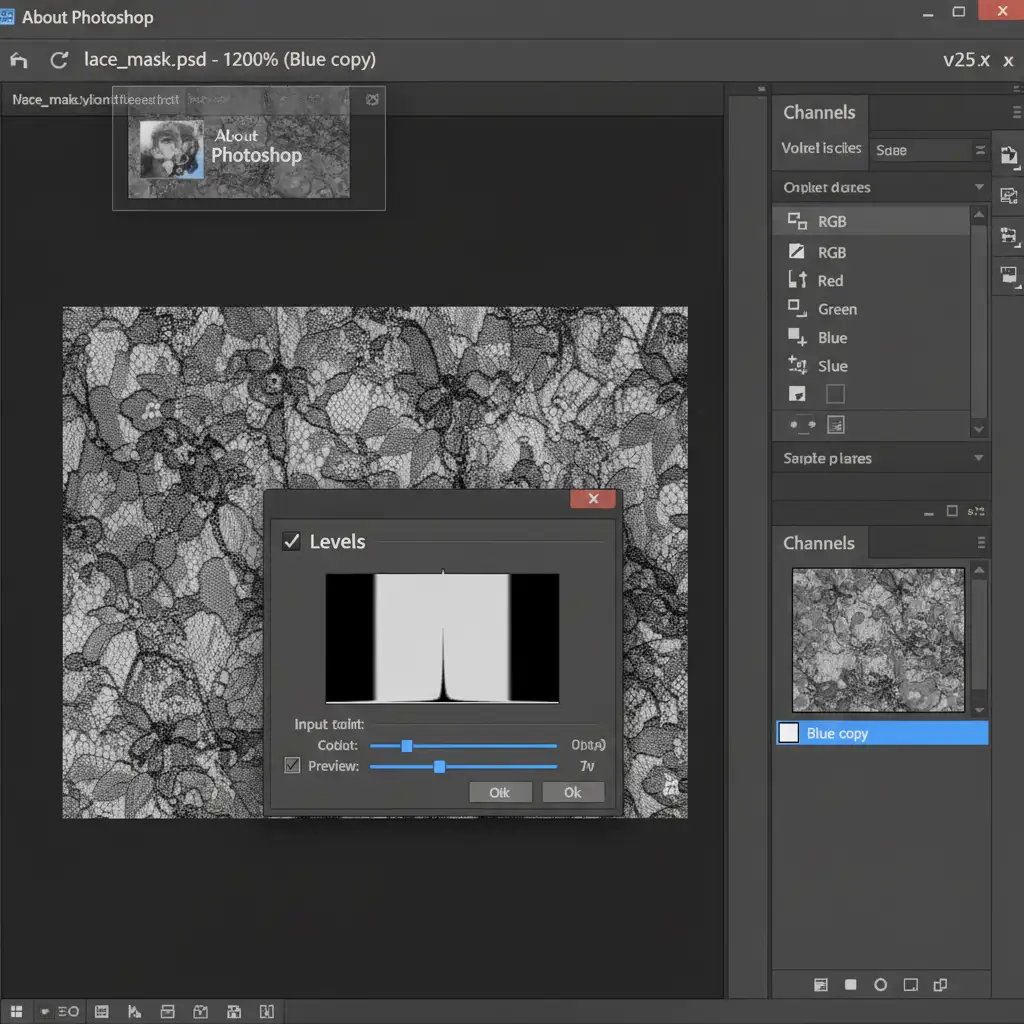Switch to the upper Channels tab
Image resolution: width=1024 pixels, height=1024 pixels.
(x=819, y=113)
